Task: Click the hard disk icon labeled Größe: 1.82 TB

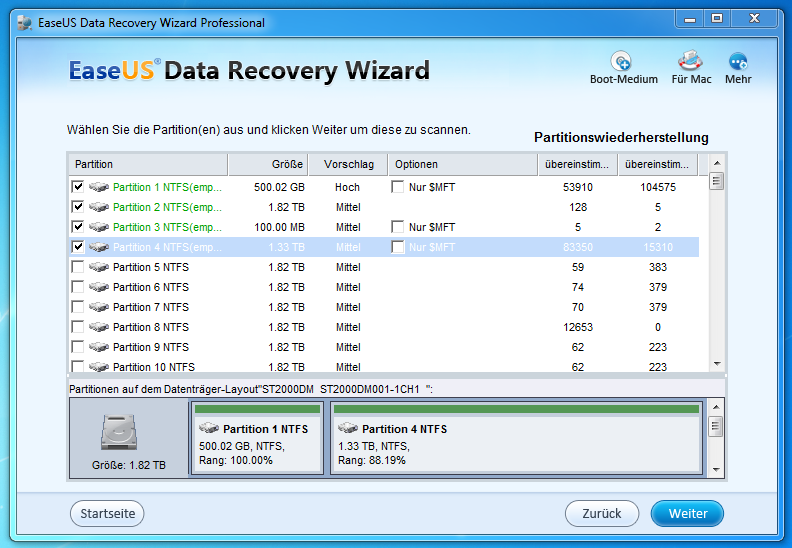Action: click(x=119, y=432)
